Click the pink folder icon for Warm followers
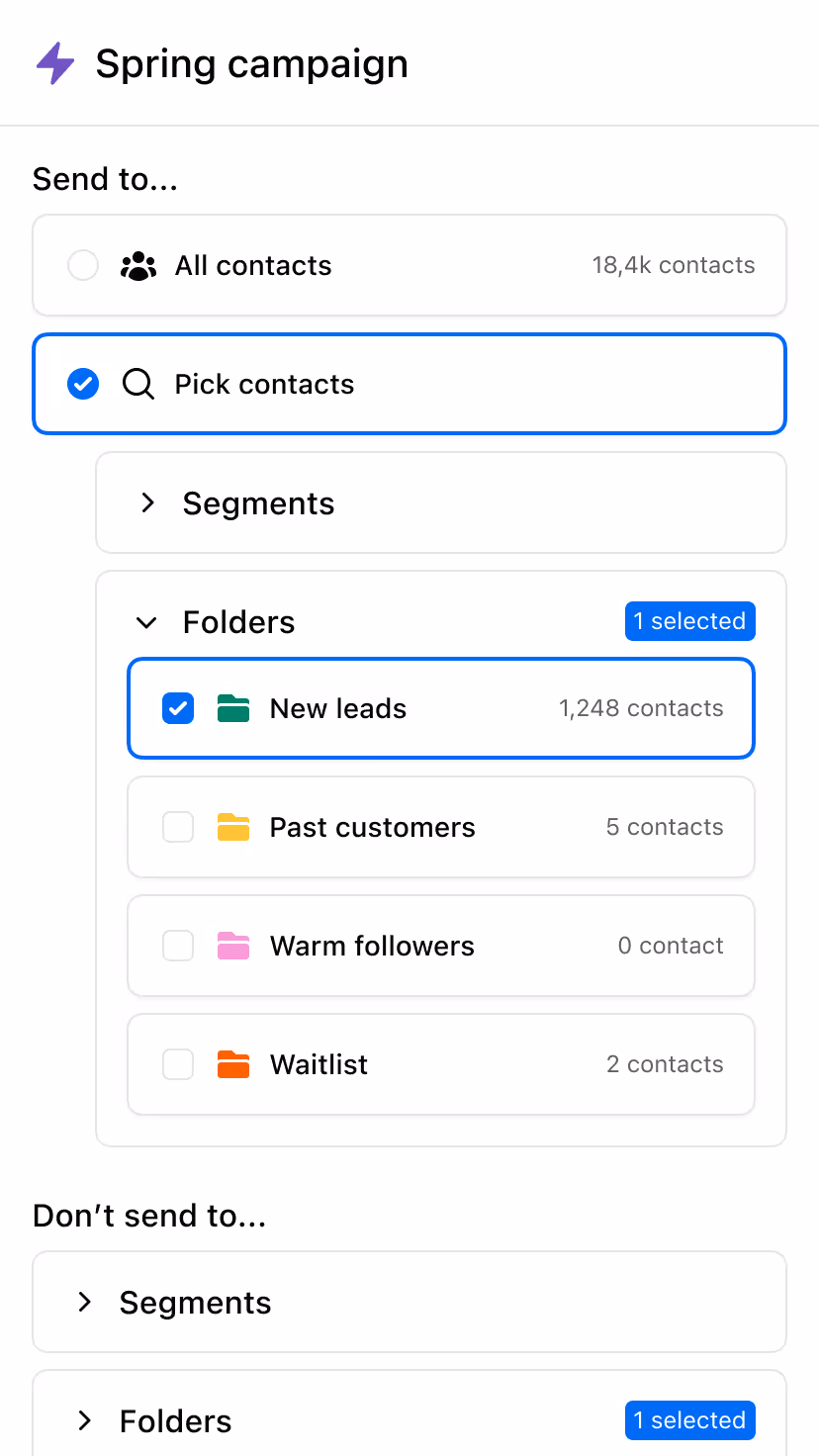The width and height of the screenshot is (819, 1456). click(x=232, y=946)
